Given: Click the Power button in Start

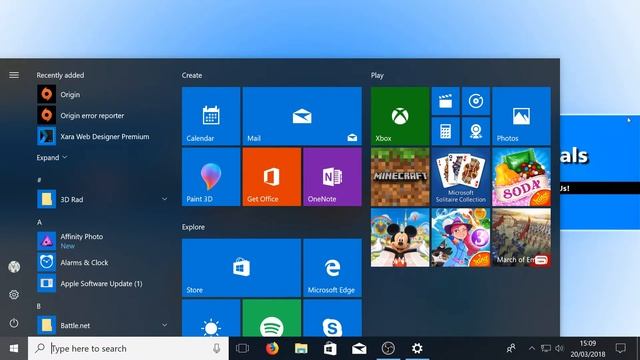Looking at the screenshot, I should click(x=14, y=323).
